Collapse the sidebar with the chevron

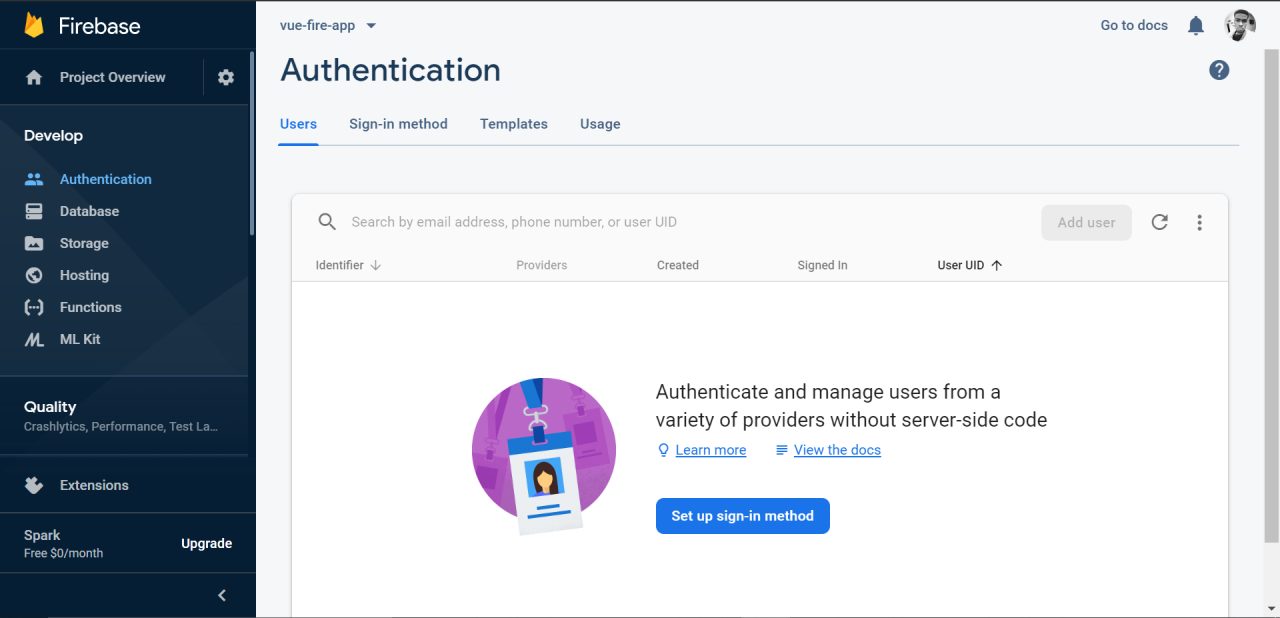click(222, 595)
